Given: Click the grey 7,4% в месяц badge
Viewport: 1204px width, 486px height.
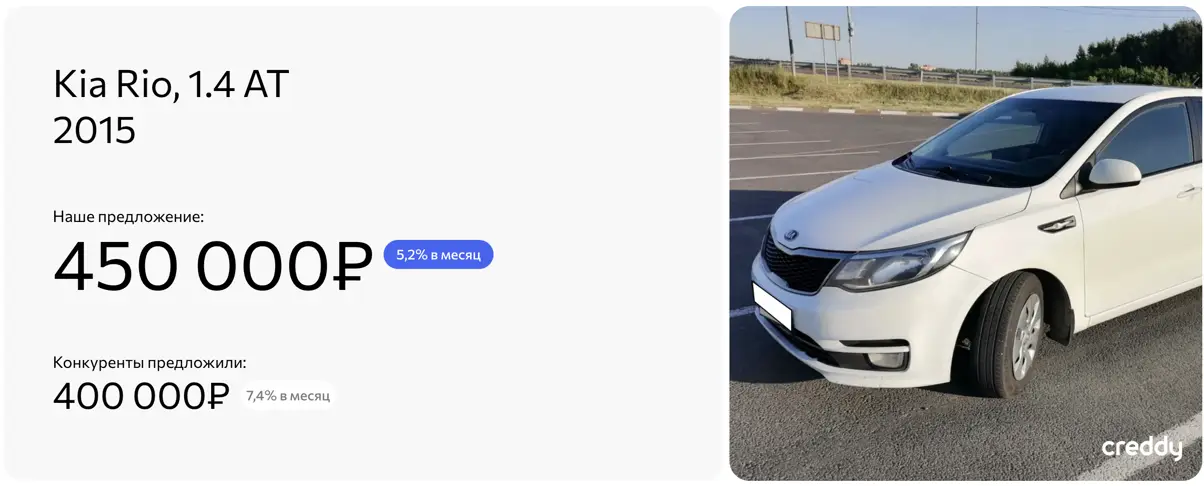Looking at the screenshot, I should click(x=288, y=396).
